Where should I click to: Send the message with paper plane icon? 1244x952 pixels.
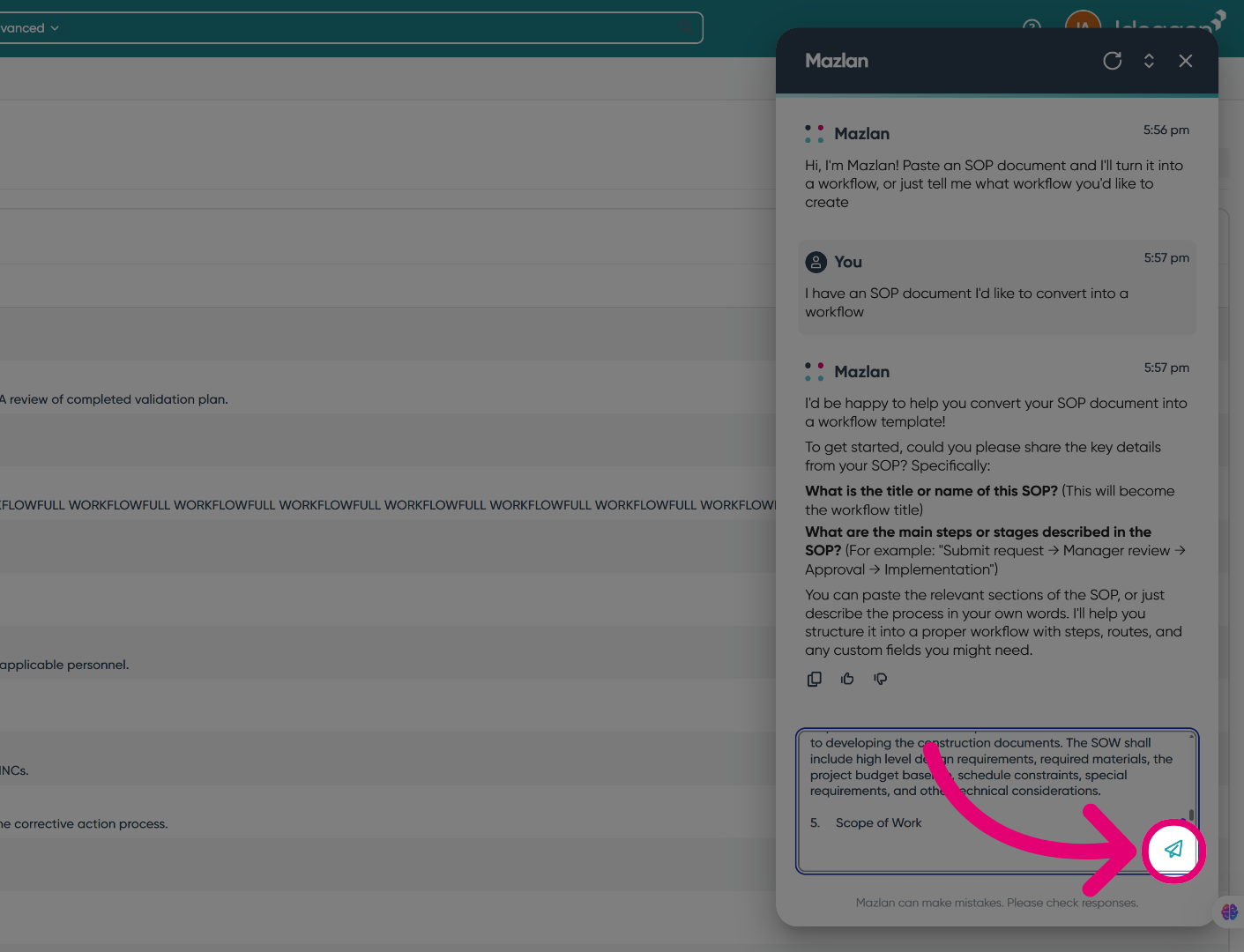pyautogui.click(x=1173, y=850)
